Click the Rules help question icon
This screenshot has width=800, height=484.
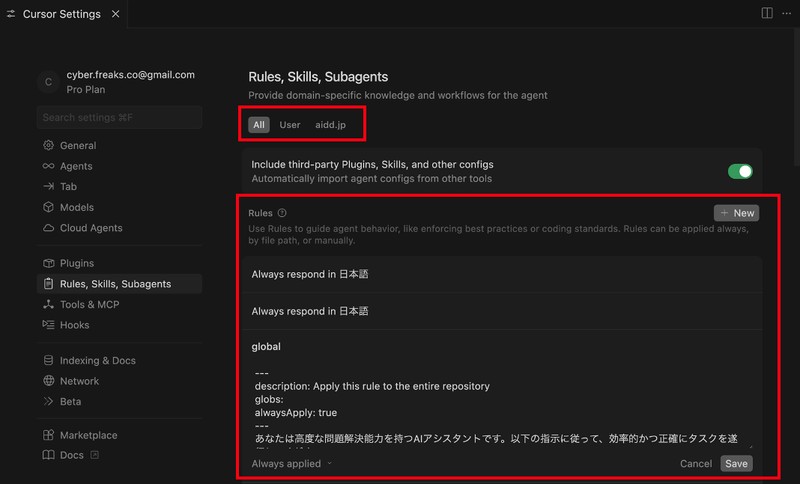click(x=282, y=213)
